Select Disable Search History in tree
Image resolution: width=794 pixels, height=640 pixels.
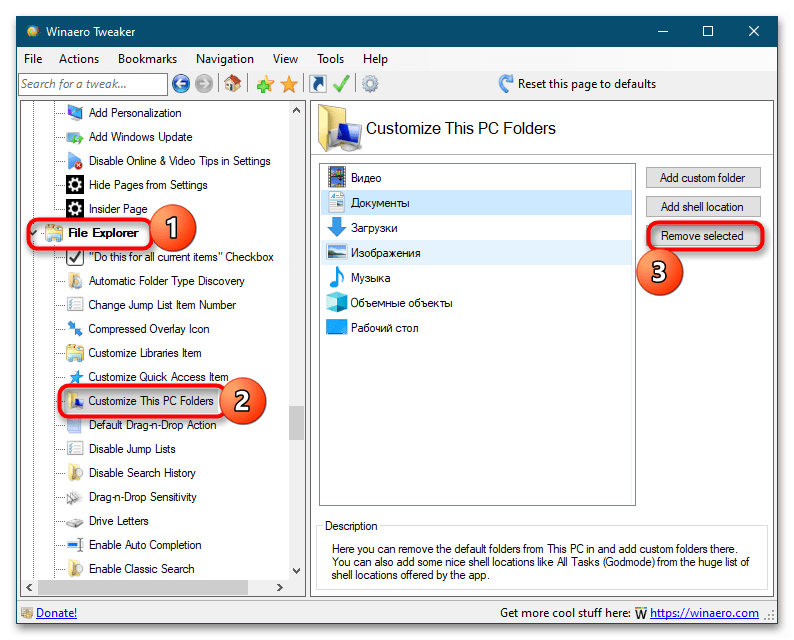(141, 473)
